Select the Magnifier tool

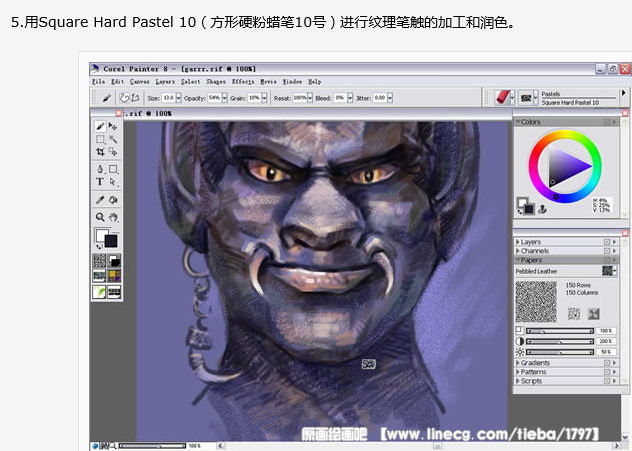pyautogui.click(x=100, y=217)
